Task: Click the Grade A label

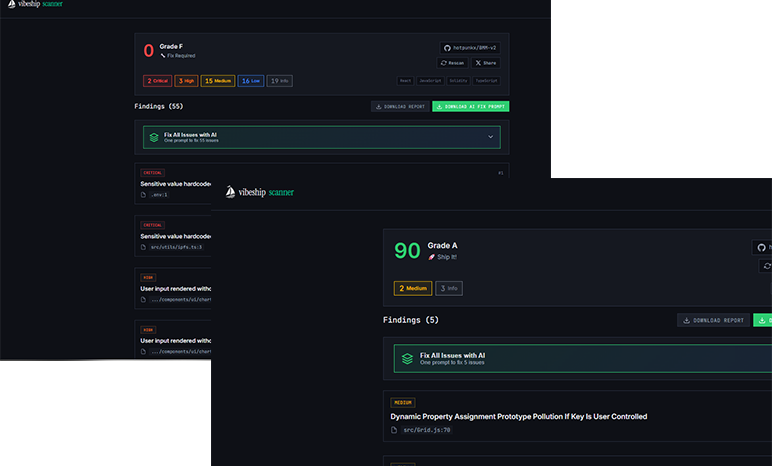Action: [x=442, y=245]
